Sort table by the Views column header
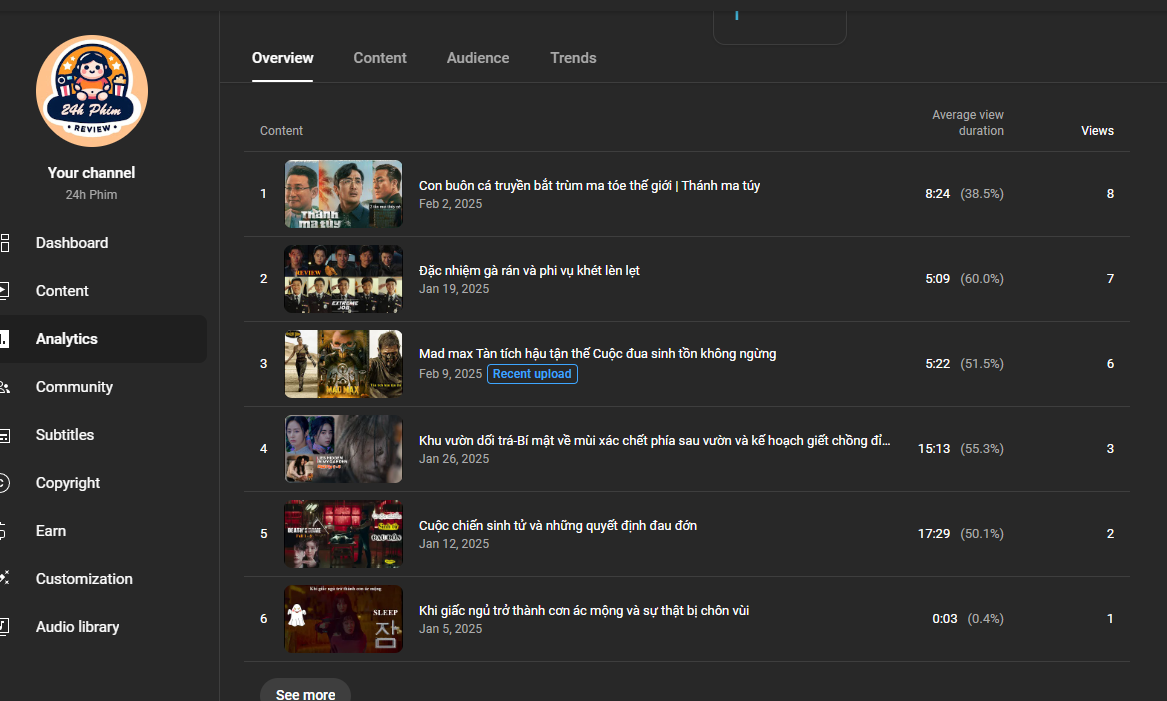The image size is (1167, 701). tap(1096, 131)
